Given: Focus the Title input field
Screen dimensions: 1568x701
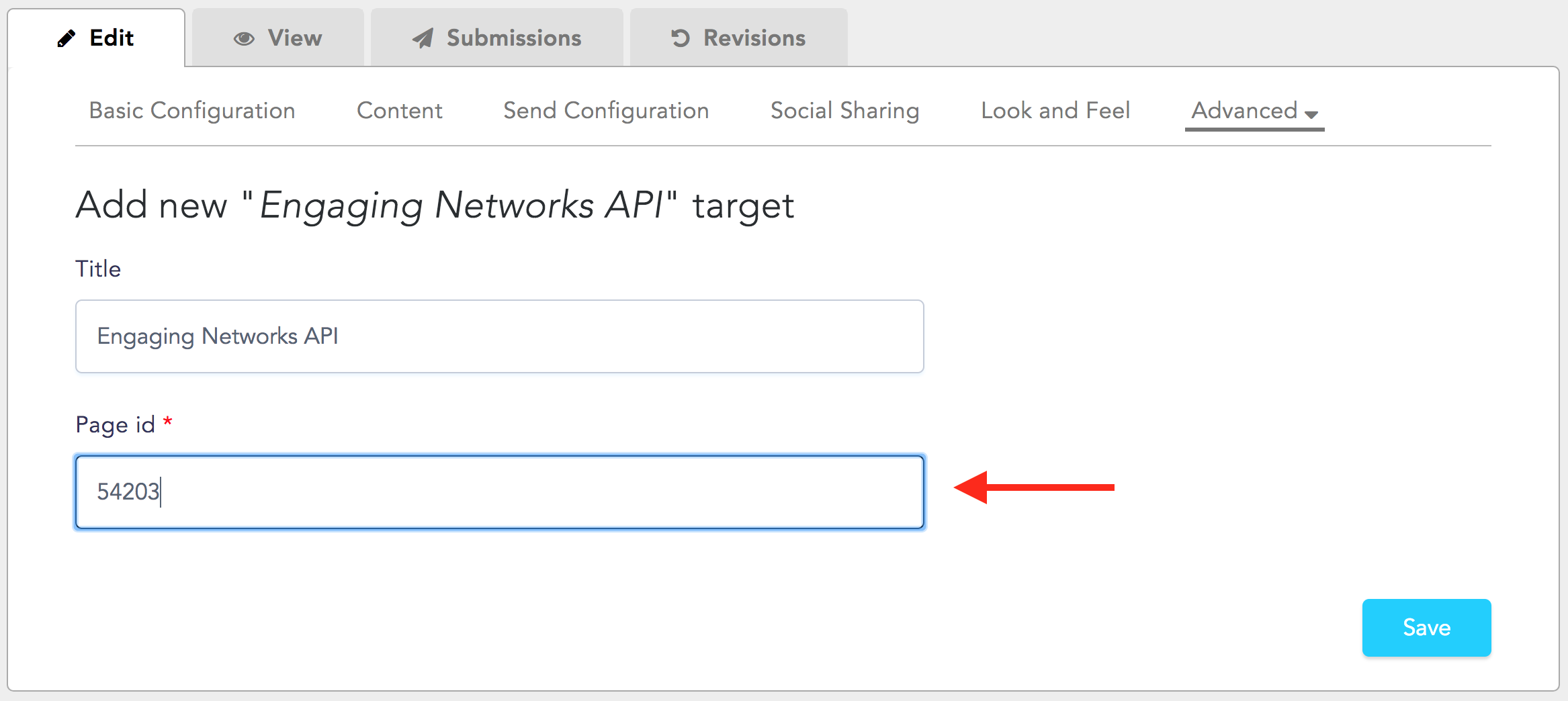Looking at the screenshot, I should pyautogui.click(x=500, y=336).
